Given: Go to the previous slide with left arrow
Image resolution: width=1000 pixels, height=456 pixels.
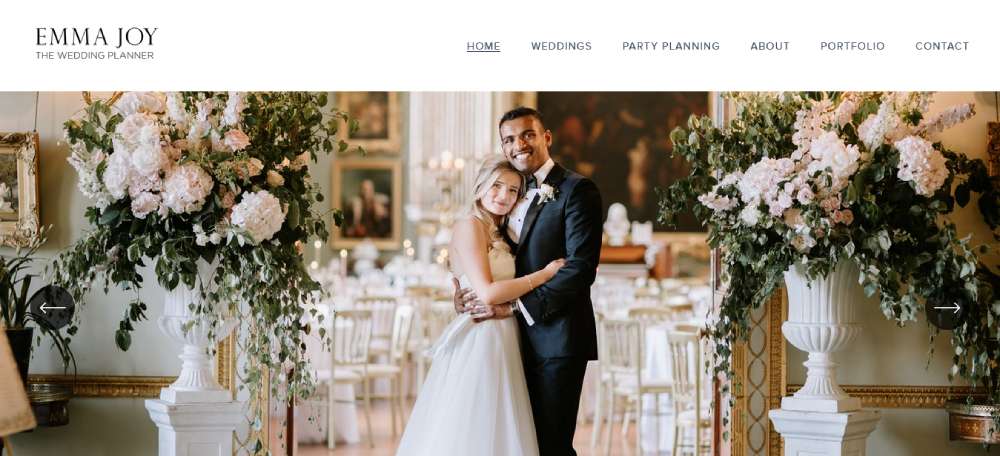Looking at the screenshot, I should point(52,307).
